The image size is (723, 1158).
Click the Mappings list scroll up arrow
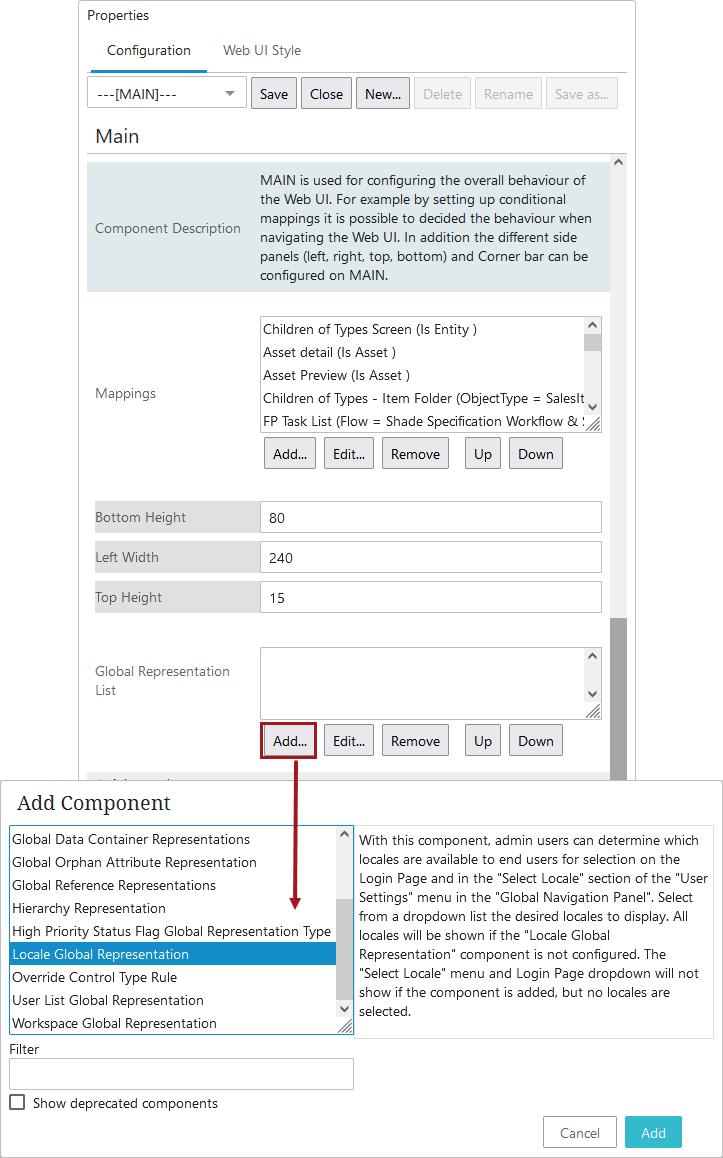coord(592,325)
